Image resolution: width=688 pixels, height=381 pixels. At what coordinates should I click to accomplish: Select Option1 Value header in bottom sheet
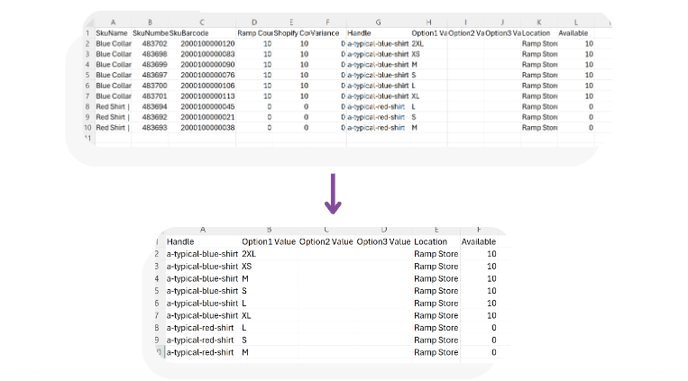tap(269, 242)
